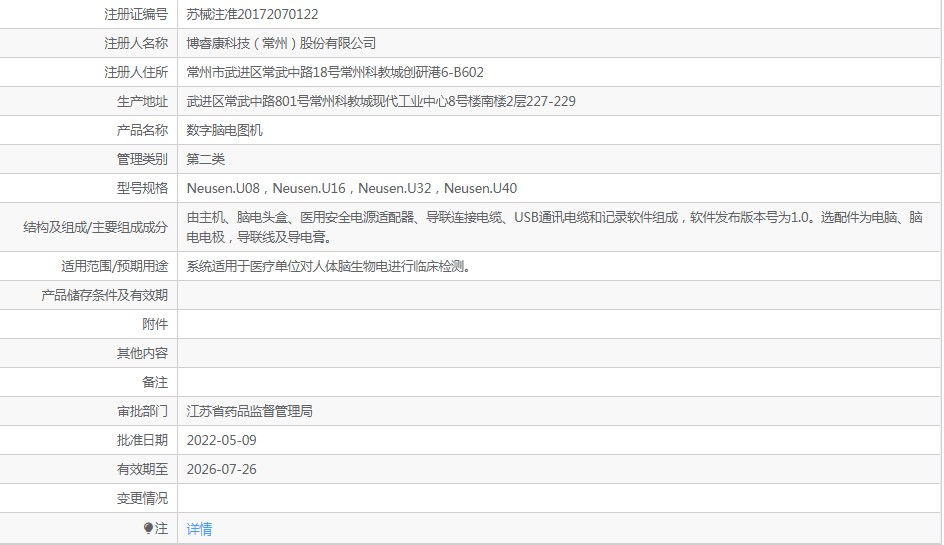Image resolution: width=944 pixels, height=545 pixels.
Task: Click the 管理类别 label
Action: click(x=142, y=159)
